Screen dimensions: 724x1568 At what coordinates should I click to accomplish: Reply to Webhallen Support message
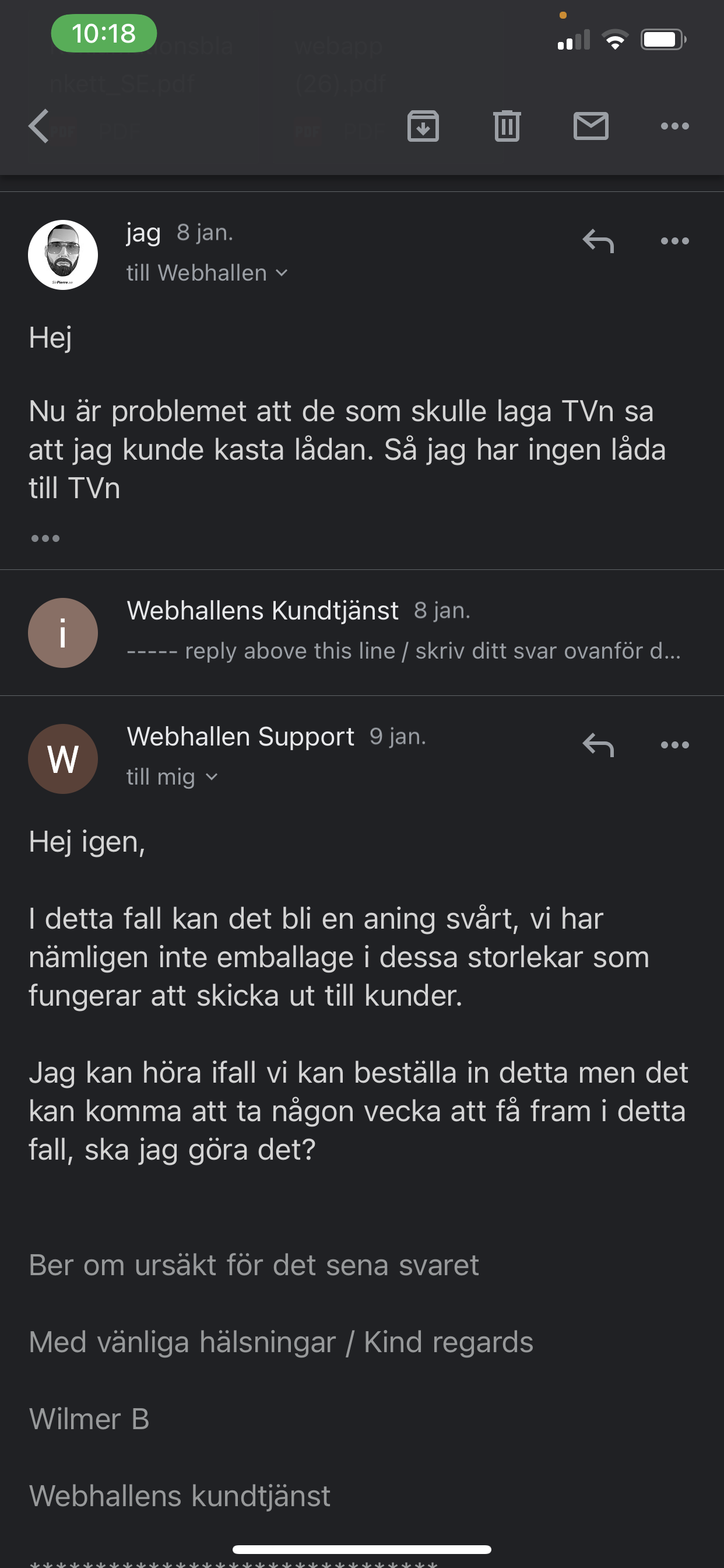[598, 745]
